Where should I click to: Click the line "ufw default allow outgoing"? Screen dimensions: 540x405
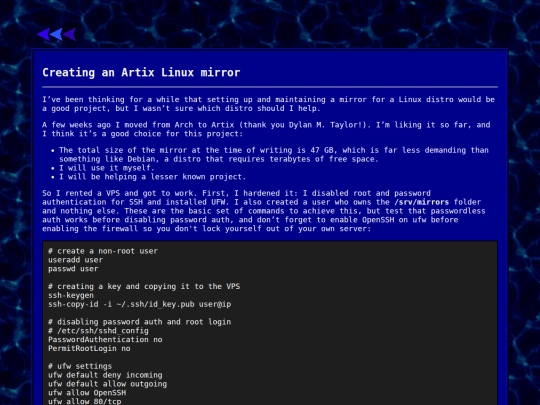pos(107,384)
